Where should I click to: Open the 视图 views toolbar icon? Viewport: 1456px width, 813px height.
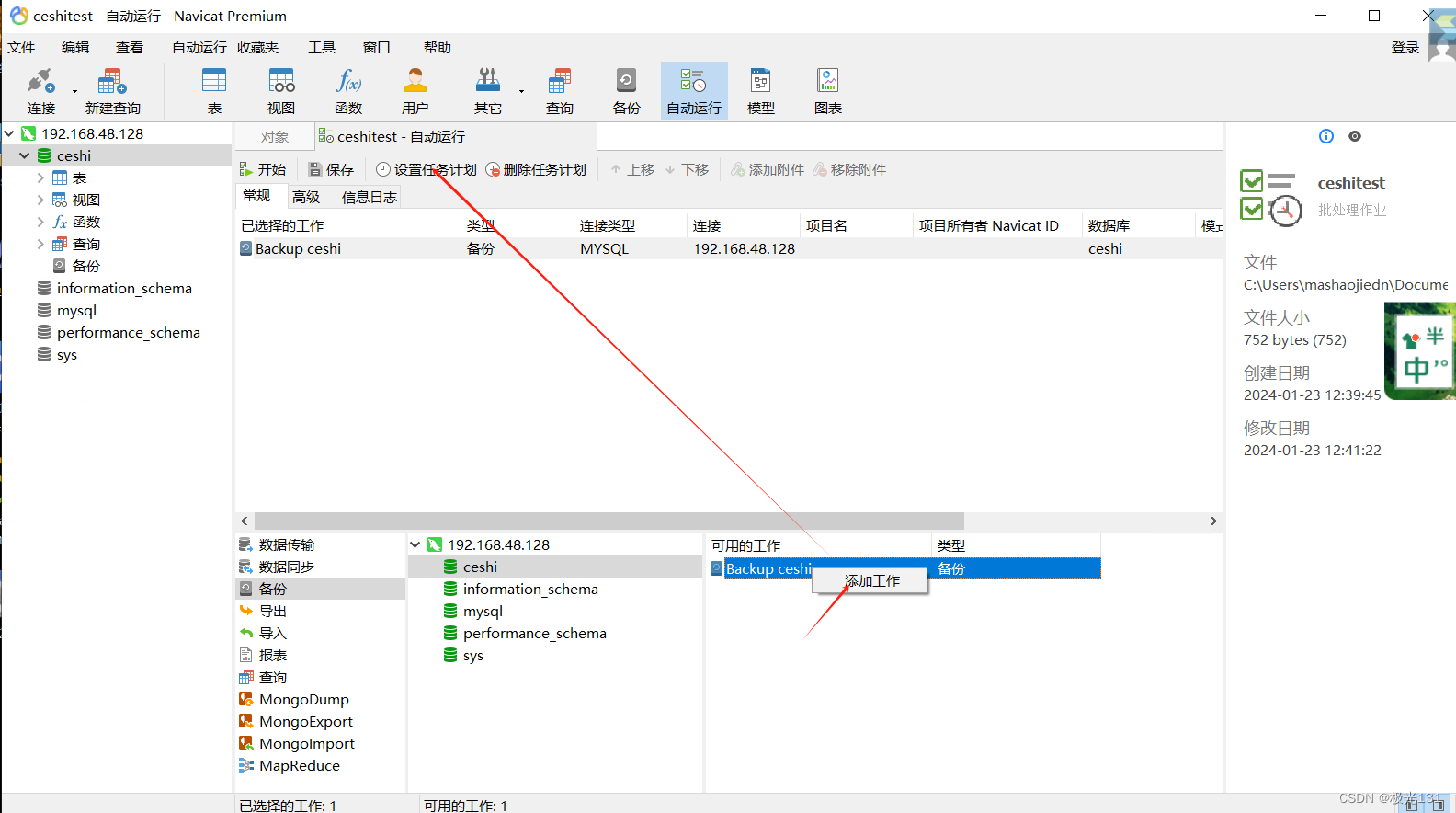coord(281,91)
